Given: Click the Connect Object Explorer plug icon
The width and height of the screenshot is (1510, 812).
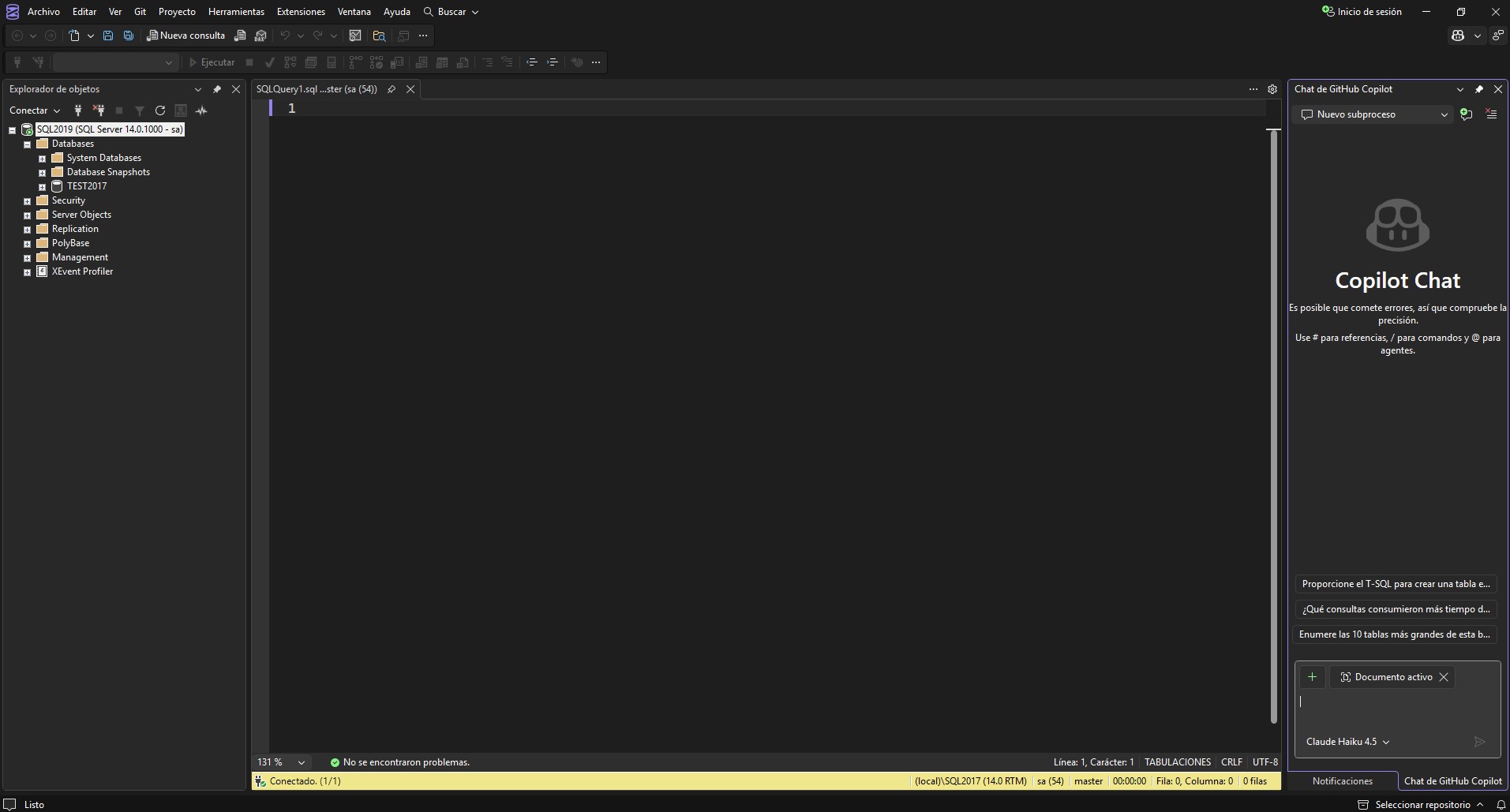Looking at the screenshot, I should coord(77,110).
